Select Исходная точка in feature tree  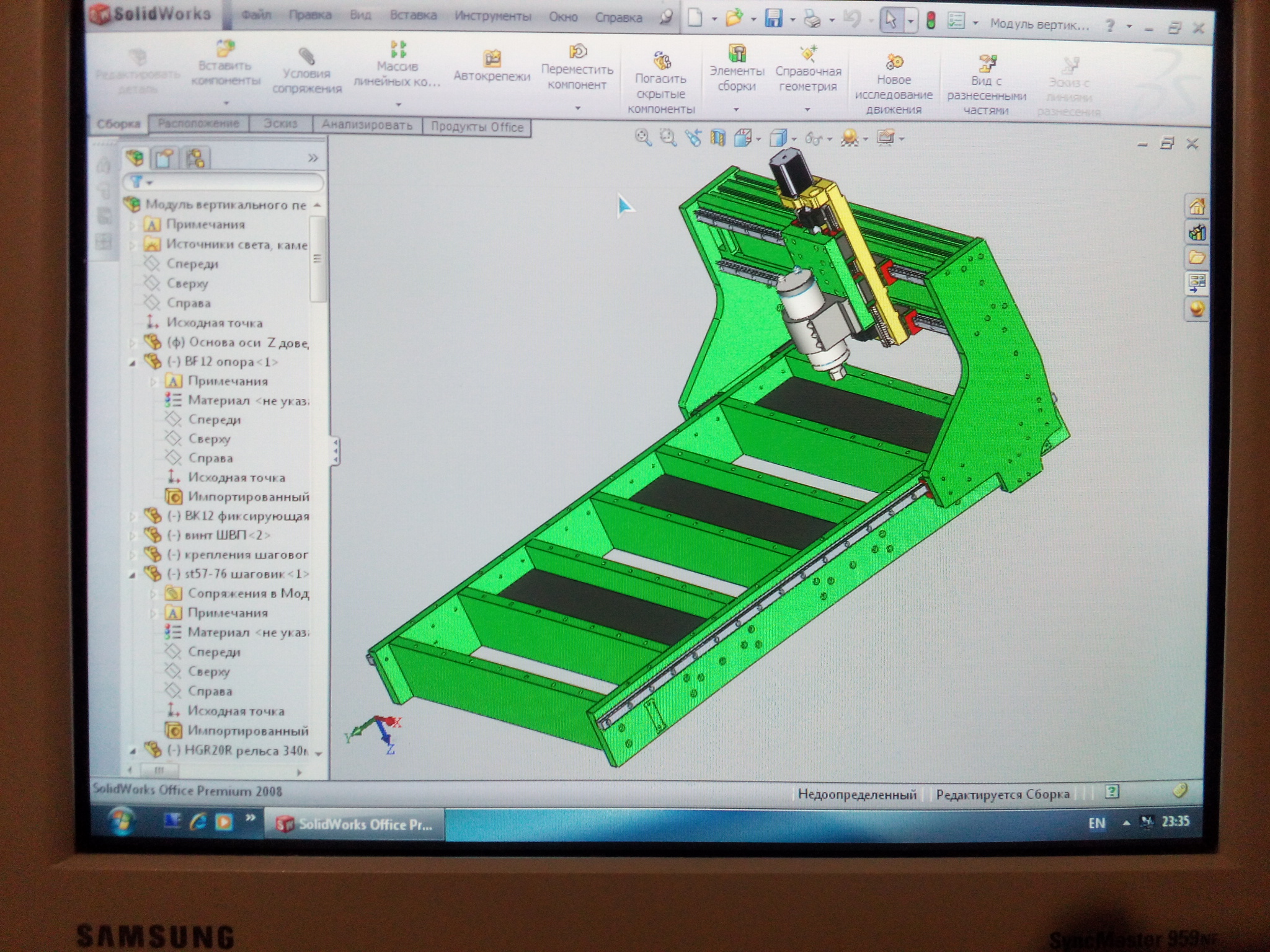(214, 323)
